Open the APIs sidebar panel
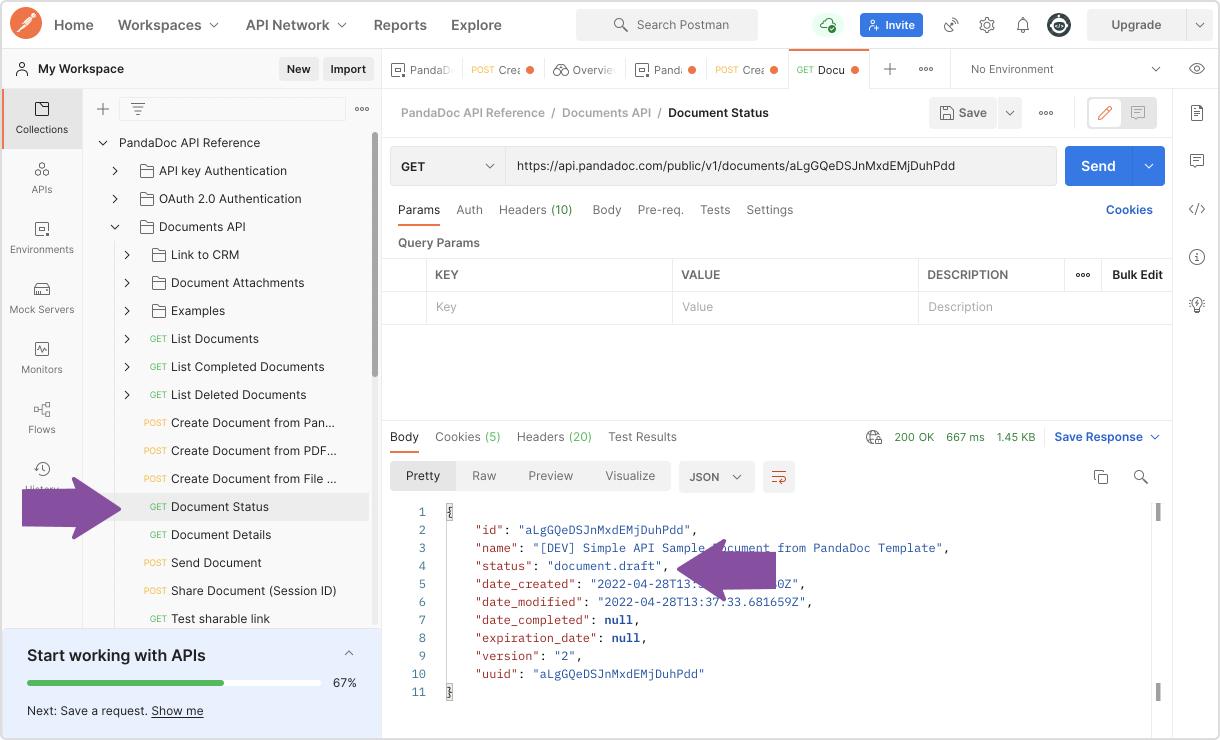 [x=42, y=178]
